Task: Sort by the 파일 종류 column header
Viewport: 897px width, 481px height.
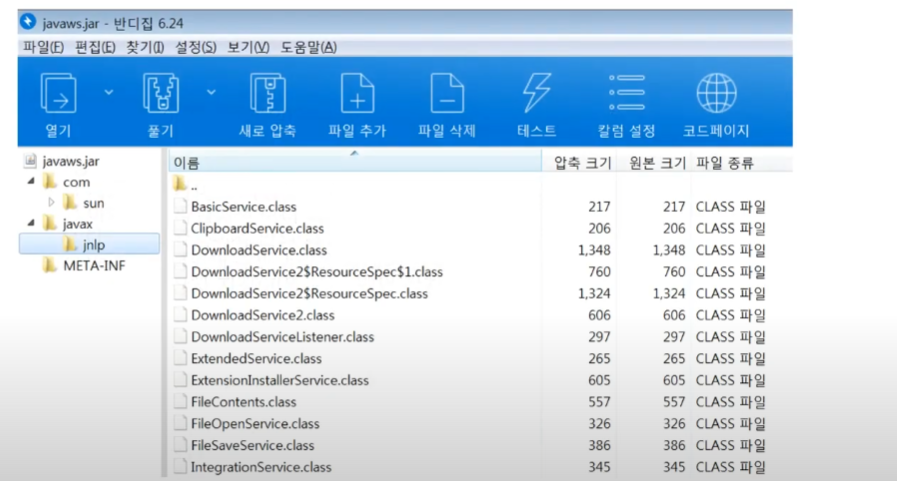Action: pos(741,163)
